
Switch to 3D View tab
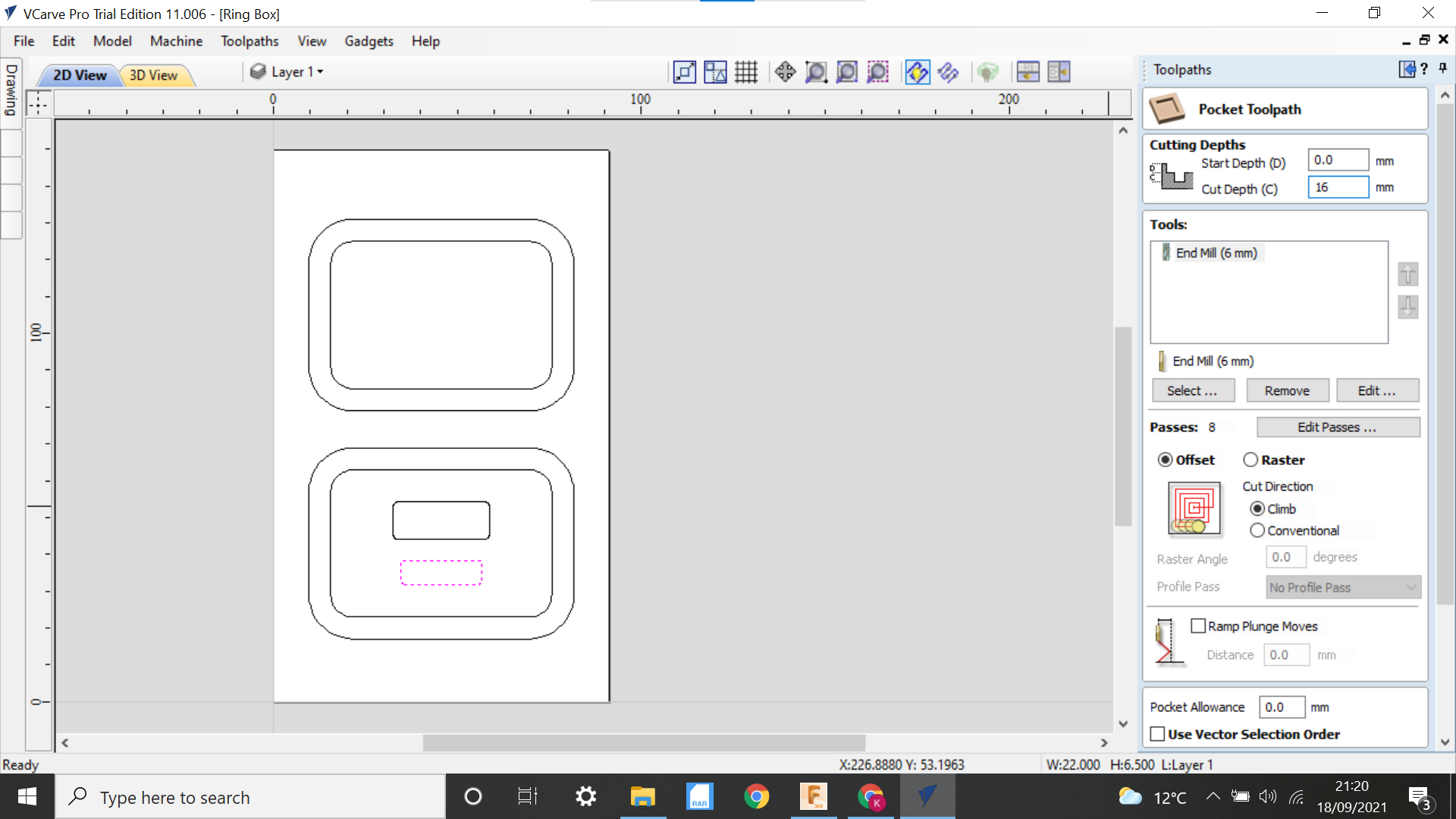153,74
